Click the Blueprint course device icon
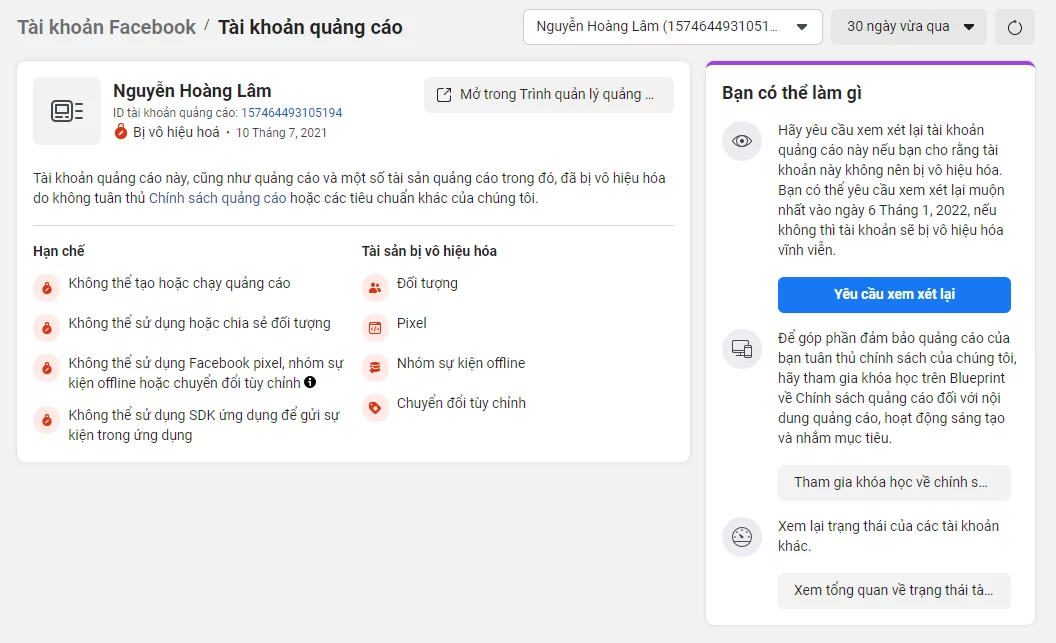This screenshot has width=1056, height=643. pyautogui.click(x=741, y=349)
